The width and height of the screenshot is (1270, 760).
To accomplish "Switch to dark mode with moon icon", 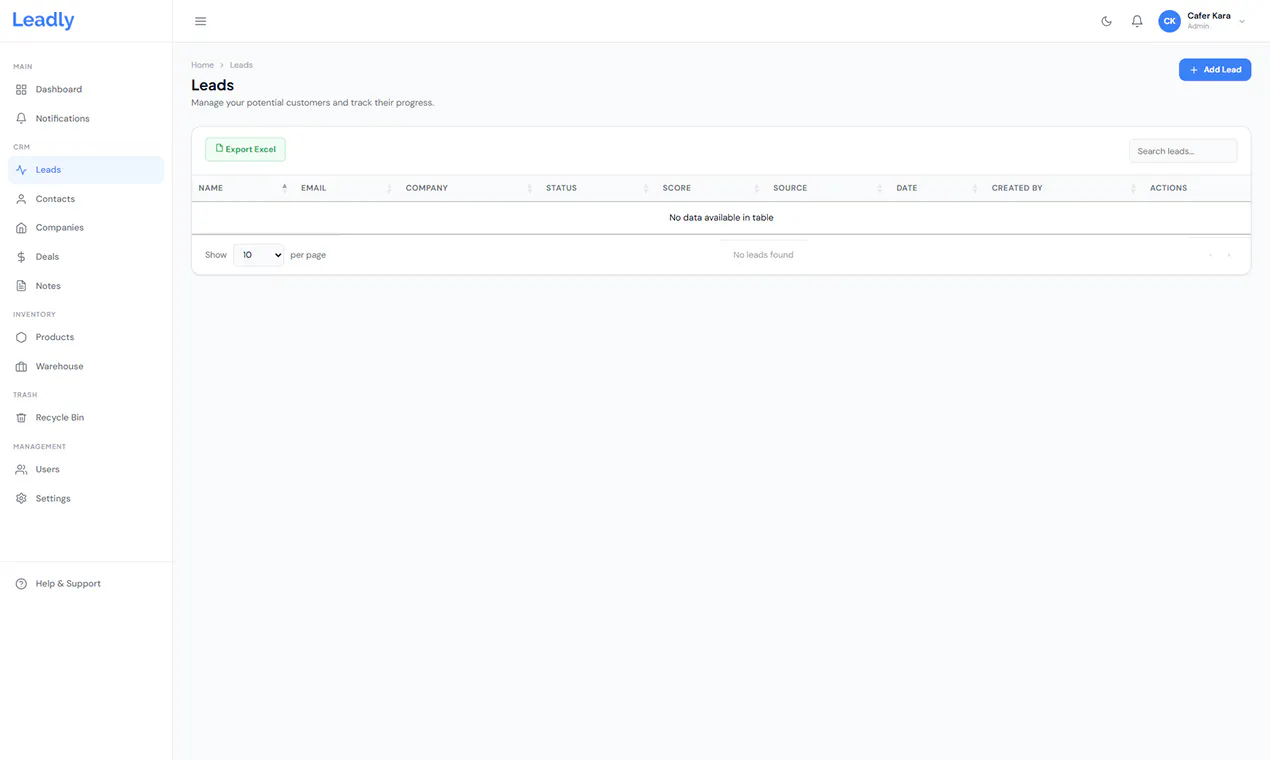I will (x=1106, y=21).
